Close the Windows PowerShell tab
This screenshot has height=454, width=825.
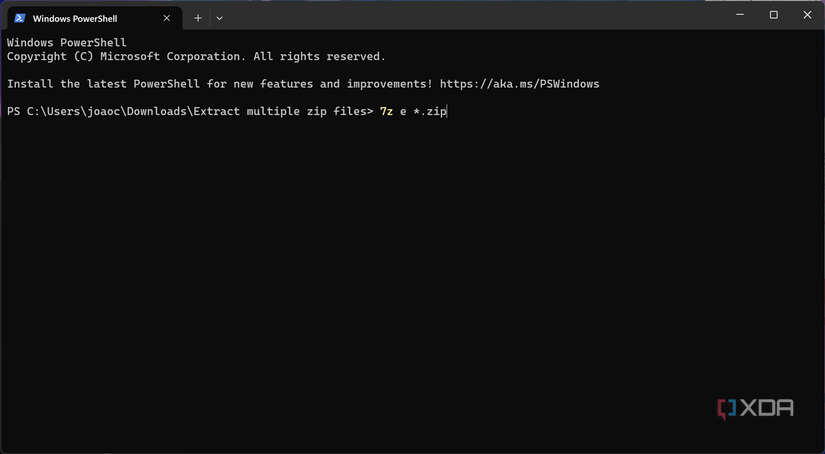[x=167, y=18]
